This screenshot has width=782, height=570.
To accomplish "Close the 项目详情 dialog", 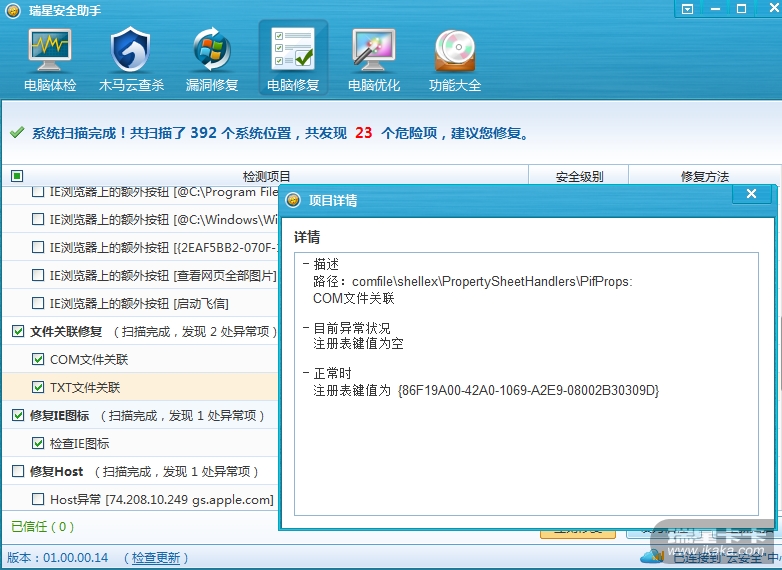I will pos(752,194).
